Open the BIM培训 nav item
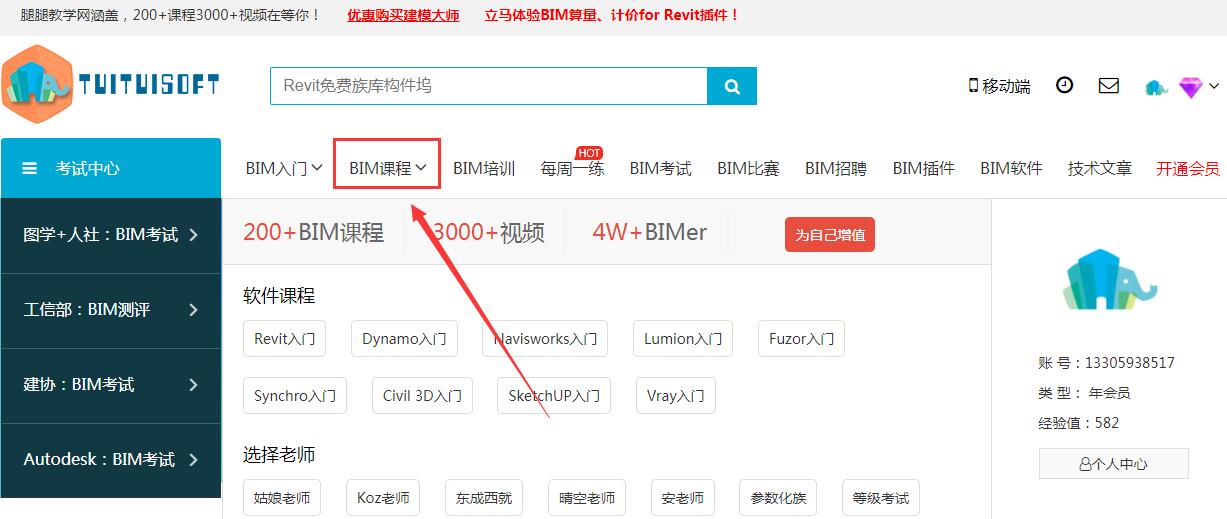 point(484,168)
